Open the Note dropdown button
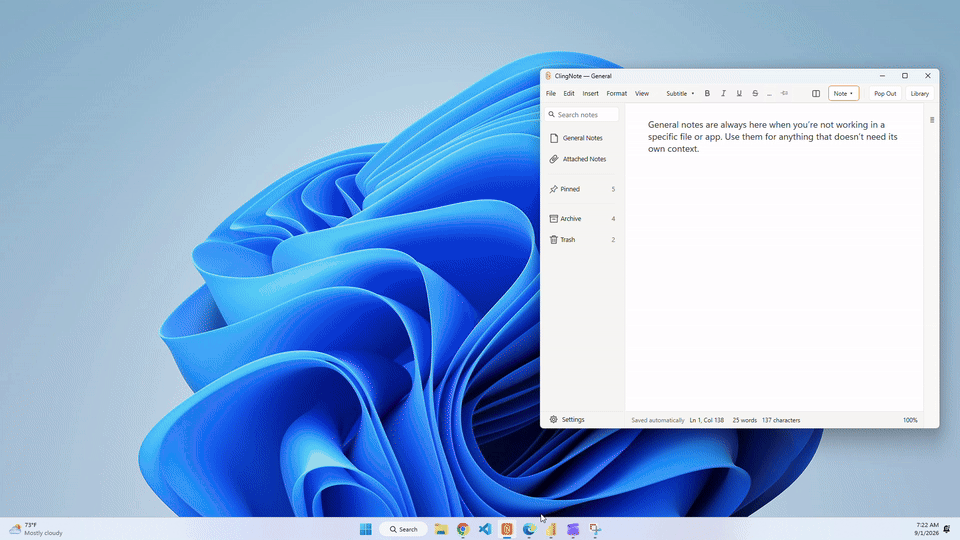Image resolution: width=960 pixels, height=540 pixels. (x=844, y=94)
